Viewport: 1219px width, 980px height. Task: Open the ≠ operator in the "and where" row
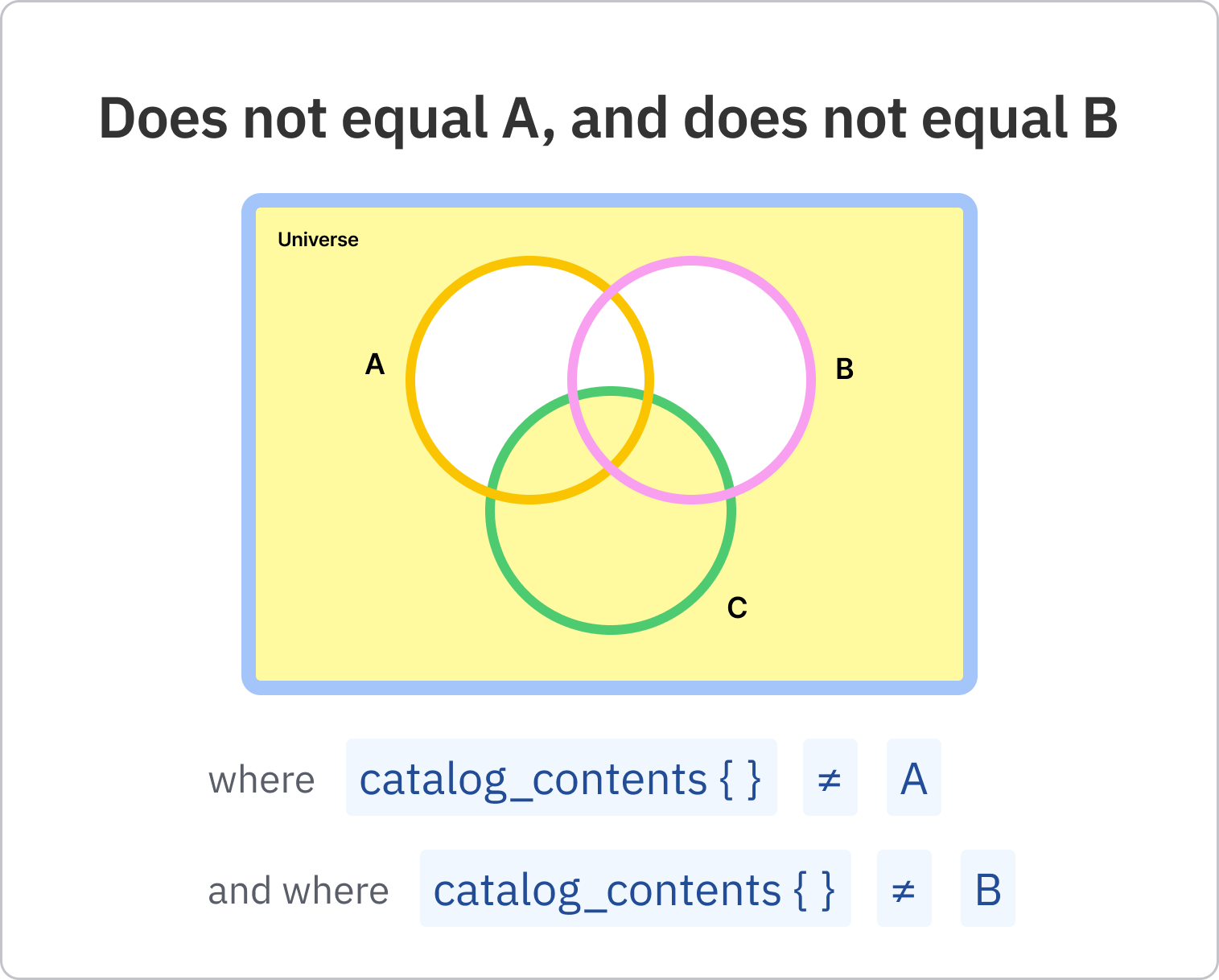[x=904, y=889]
